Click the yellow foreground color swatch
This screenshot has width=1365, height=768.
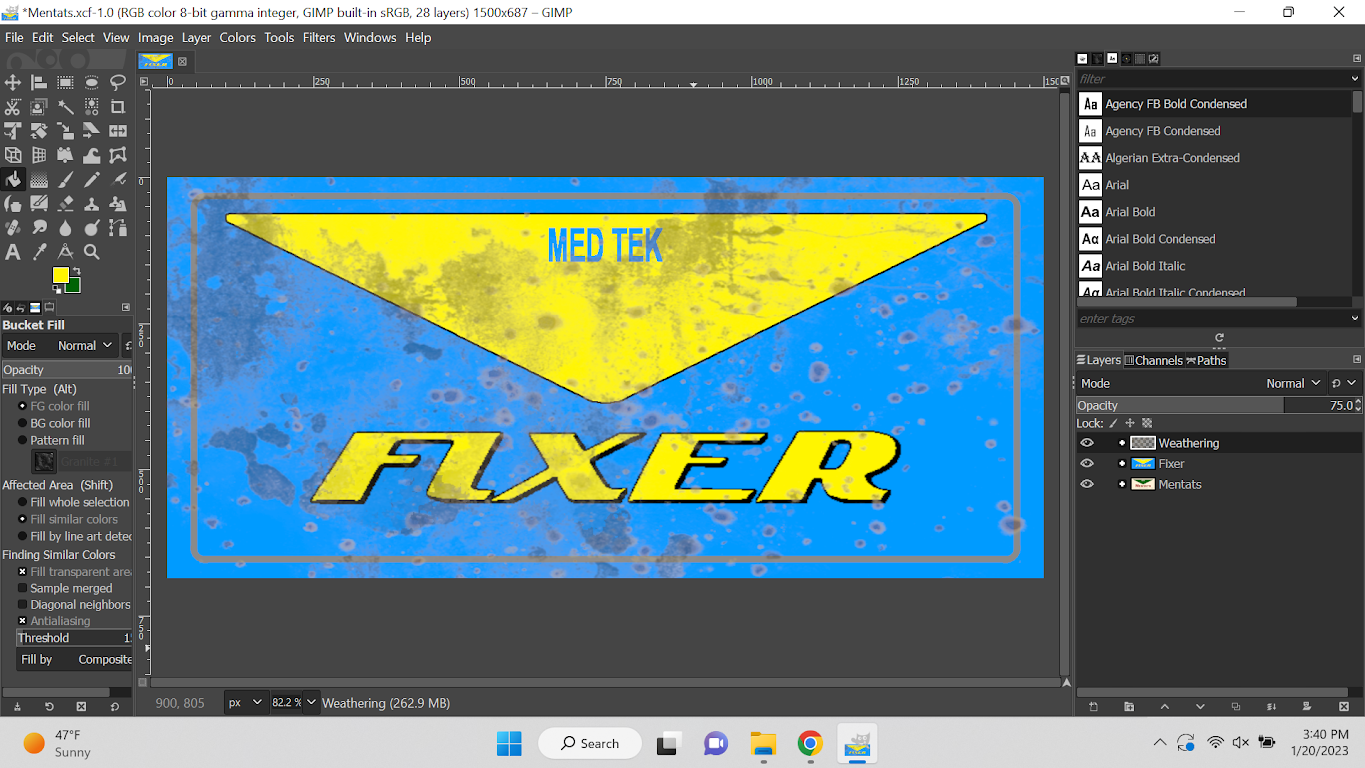[x=60, y=275]
